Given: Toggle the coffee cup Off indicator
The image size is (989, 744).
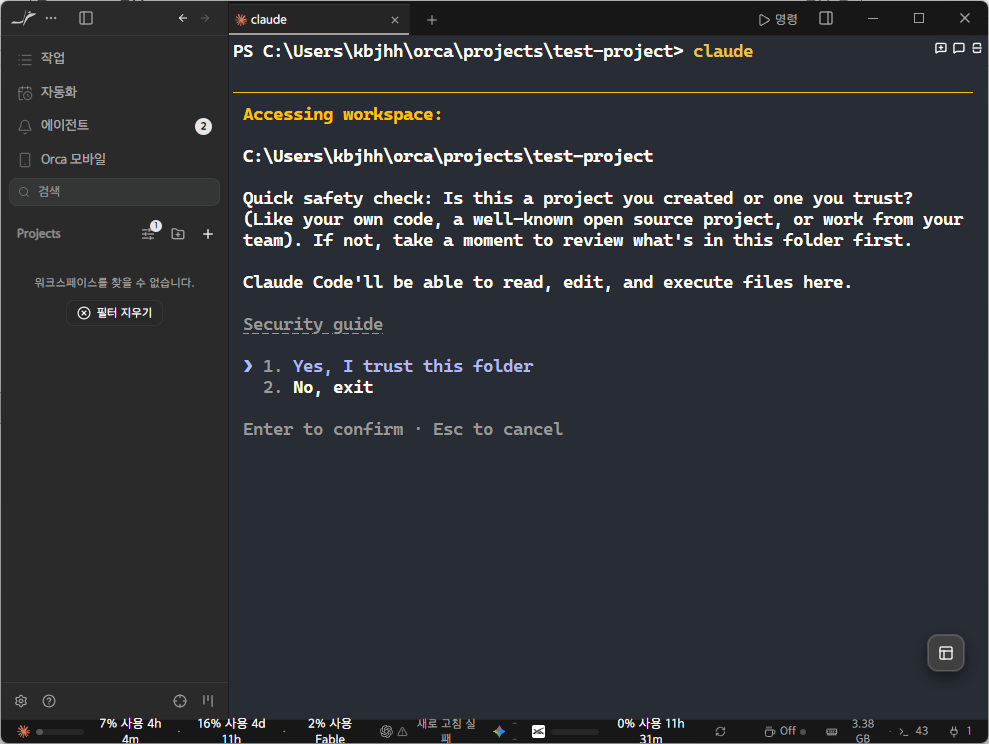Looking at the screenshot, I should point(785,731).
